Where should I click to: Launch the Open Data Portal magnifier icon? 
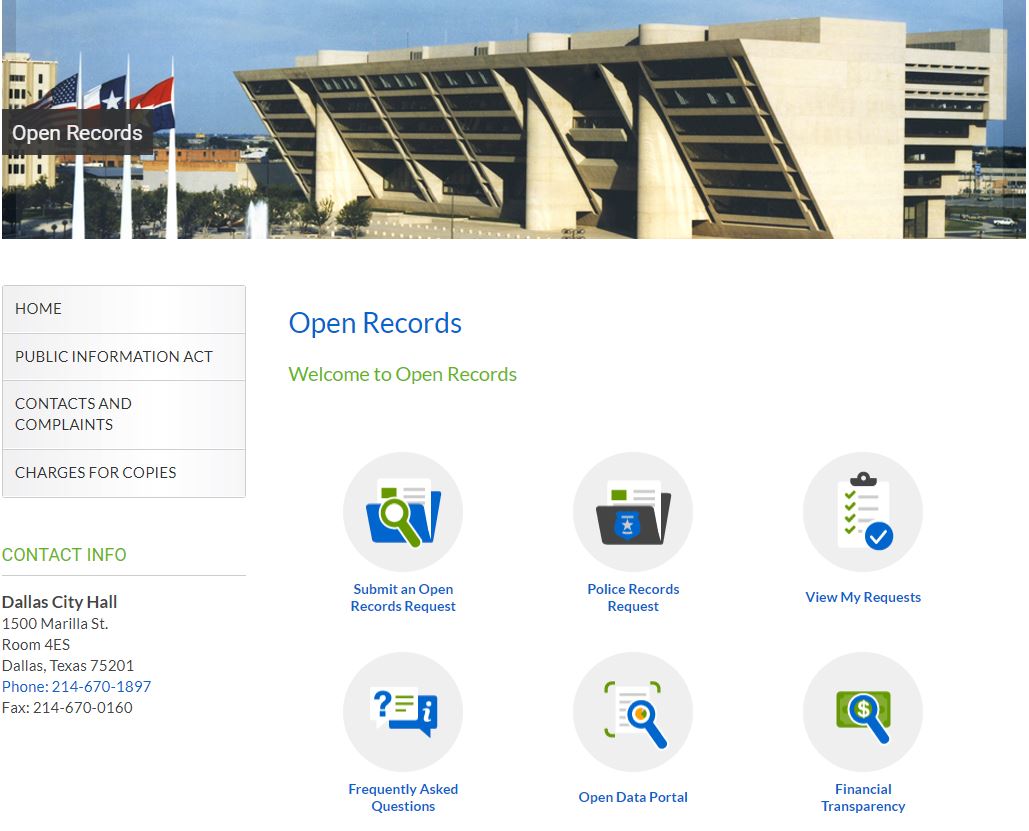[x=633, y=712]
